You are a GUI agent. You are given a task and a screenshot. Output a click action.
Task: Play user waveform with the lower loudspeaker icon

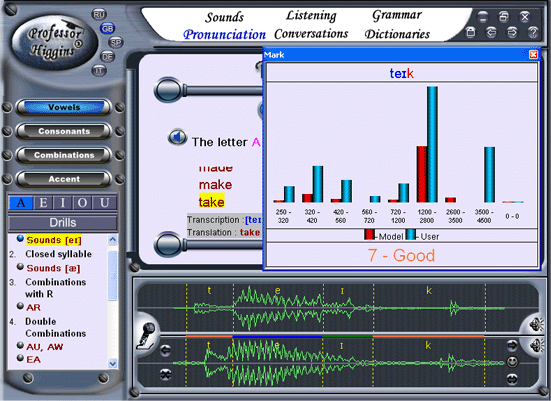pyautogui.click(x=537, y=345)
